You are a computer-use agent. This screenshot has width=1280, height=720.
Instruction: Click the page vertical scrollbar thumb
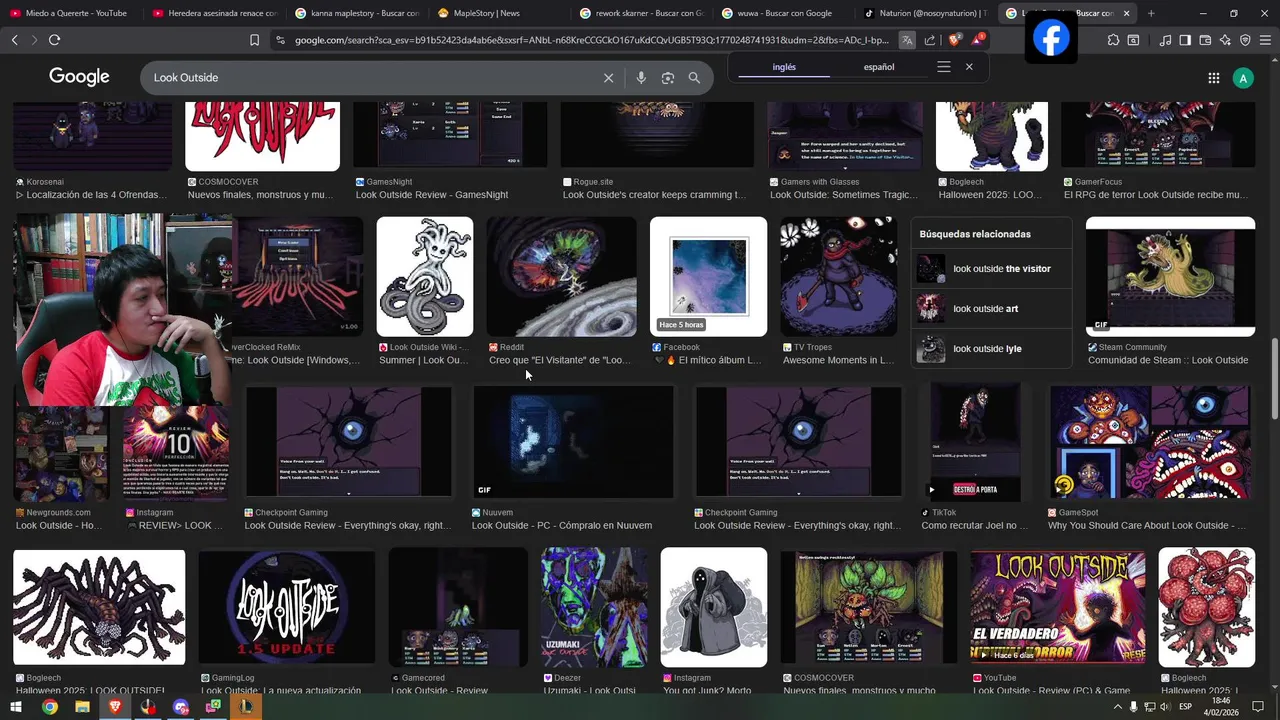pos(1274,380)
